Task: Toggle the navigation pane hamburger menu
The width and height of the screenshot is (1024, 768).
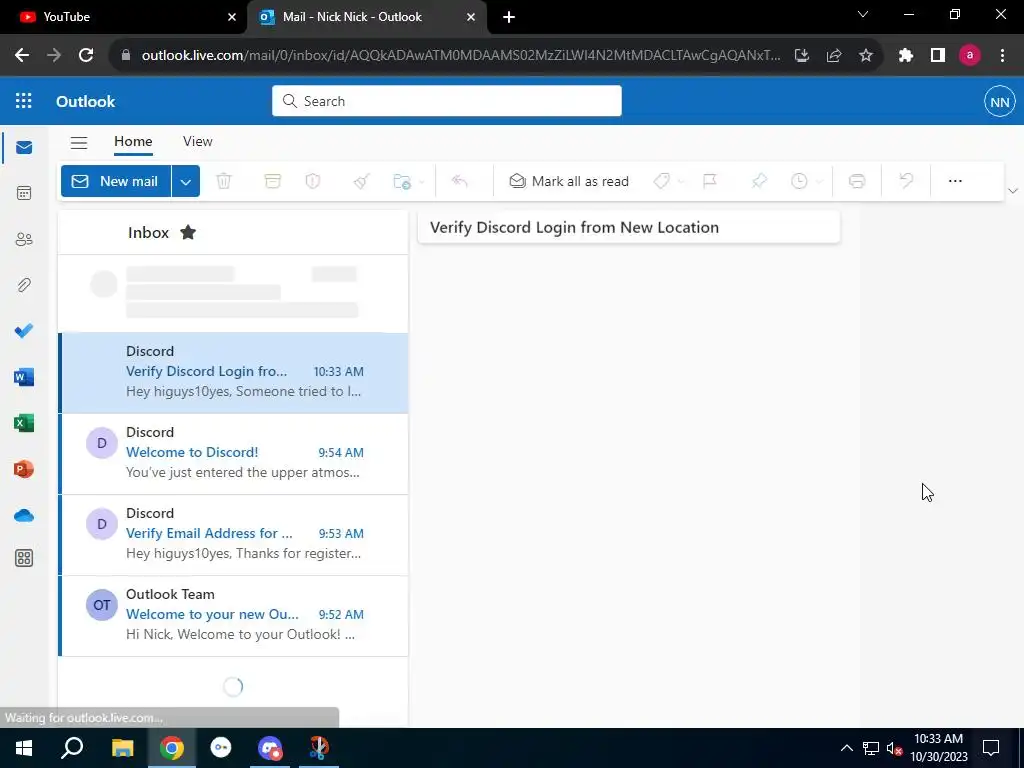Action: click(x=79, y=142)
